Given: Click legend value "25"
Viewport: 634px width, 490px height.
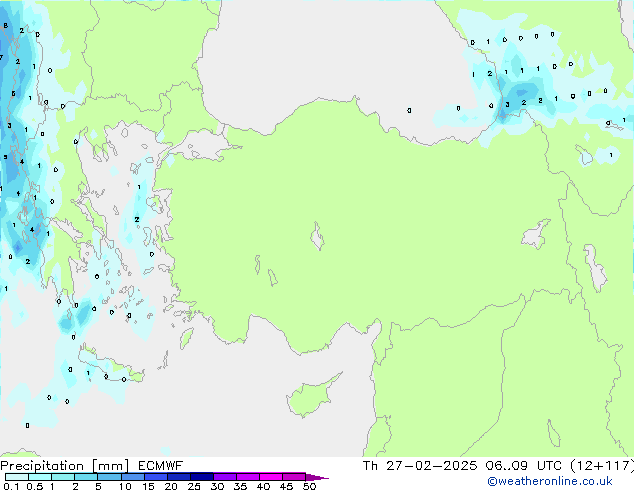Looking at the screenshot, I should 194,486.
